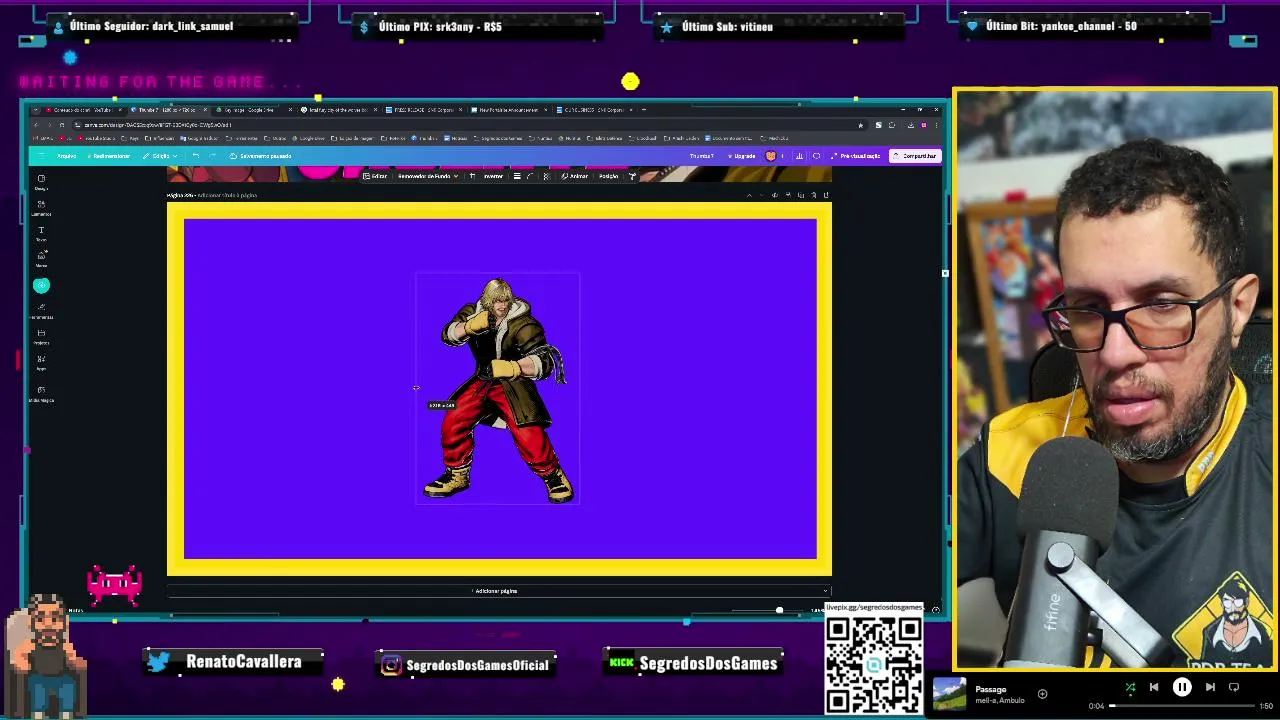Click the Compartilhar button
The image size is (1280, 720).
(915, 156)
